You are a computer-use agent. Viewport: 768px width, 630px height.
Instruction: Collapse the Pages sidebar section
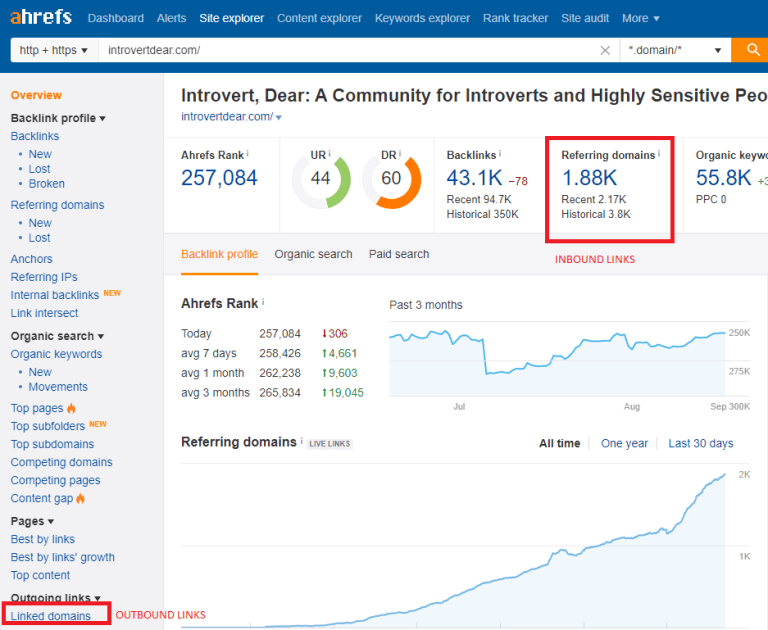coord(32,521)
